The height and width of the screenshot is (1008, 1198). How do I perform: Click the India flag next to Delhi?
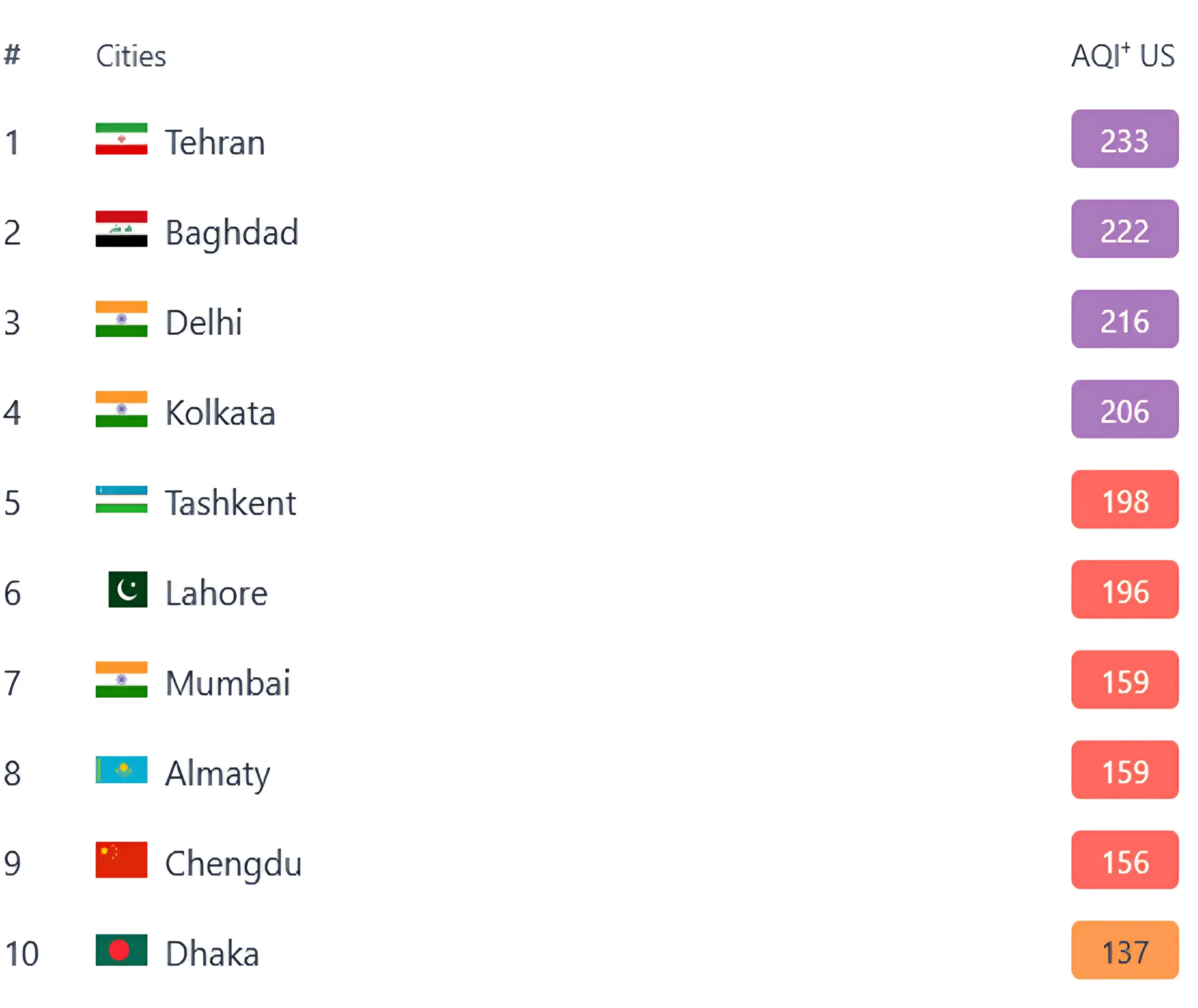tap(121, 319)
